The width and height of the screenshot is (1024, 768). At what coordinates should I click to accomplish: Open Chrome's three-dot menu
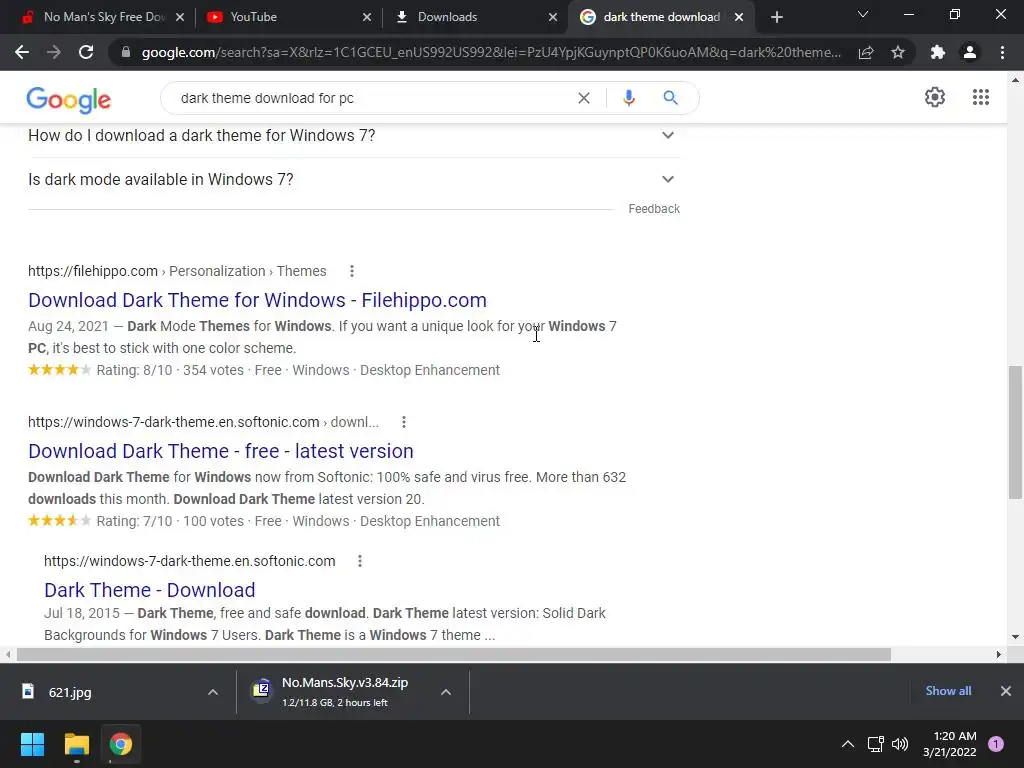click(1002, 52)
